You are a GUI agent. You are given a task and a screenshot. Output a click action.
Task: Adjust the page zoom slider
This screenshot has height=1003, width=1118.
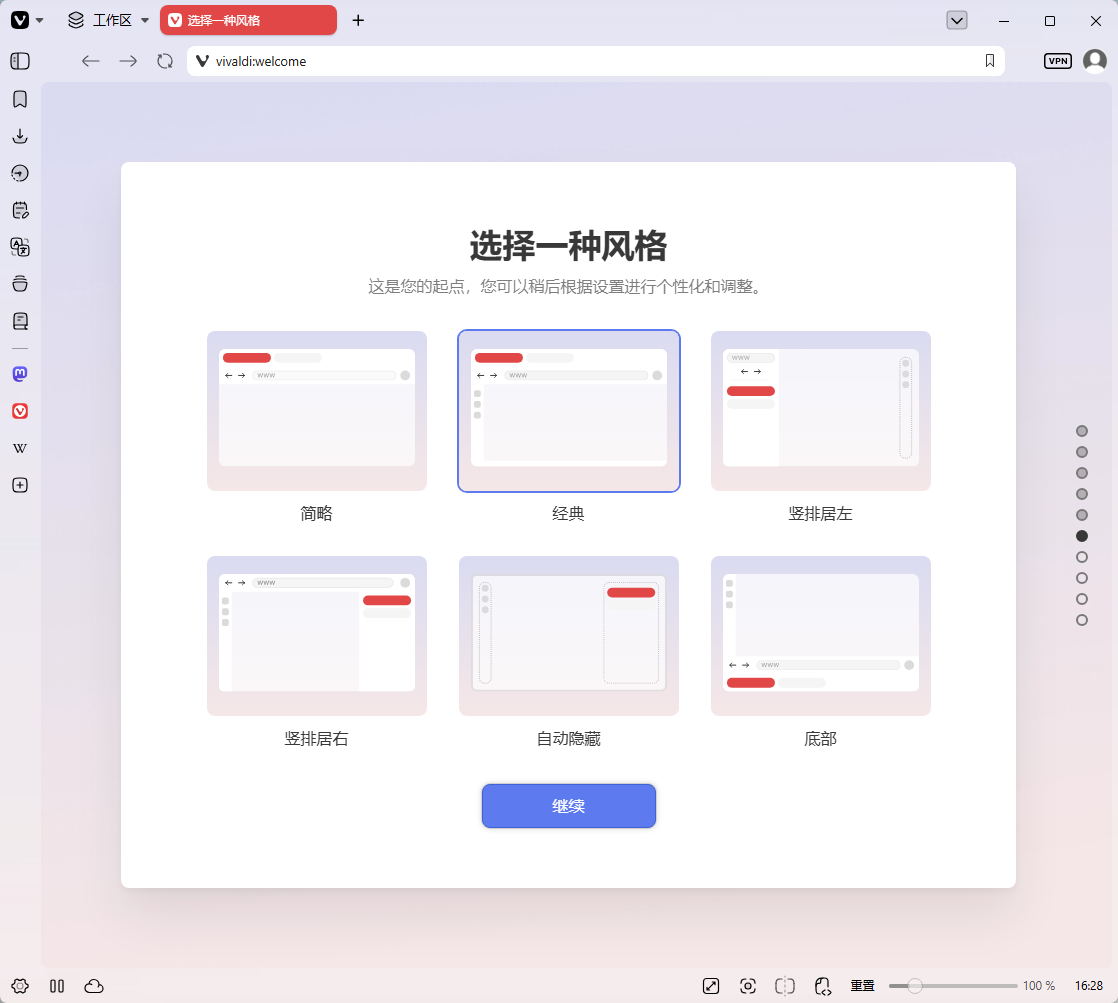click(x=953, y=986)
